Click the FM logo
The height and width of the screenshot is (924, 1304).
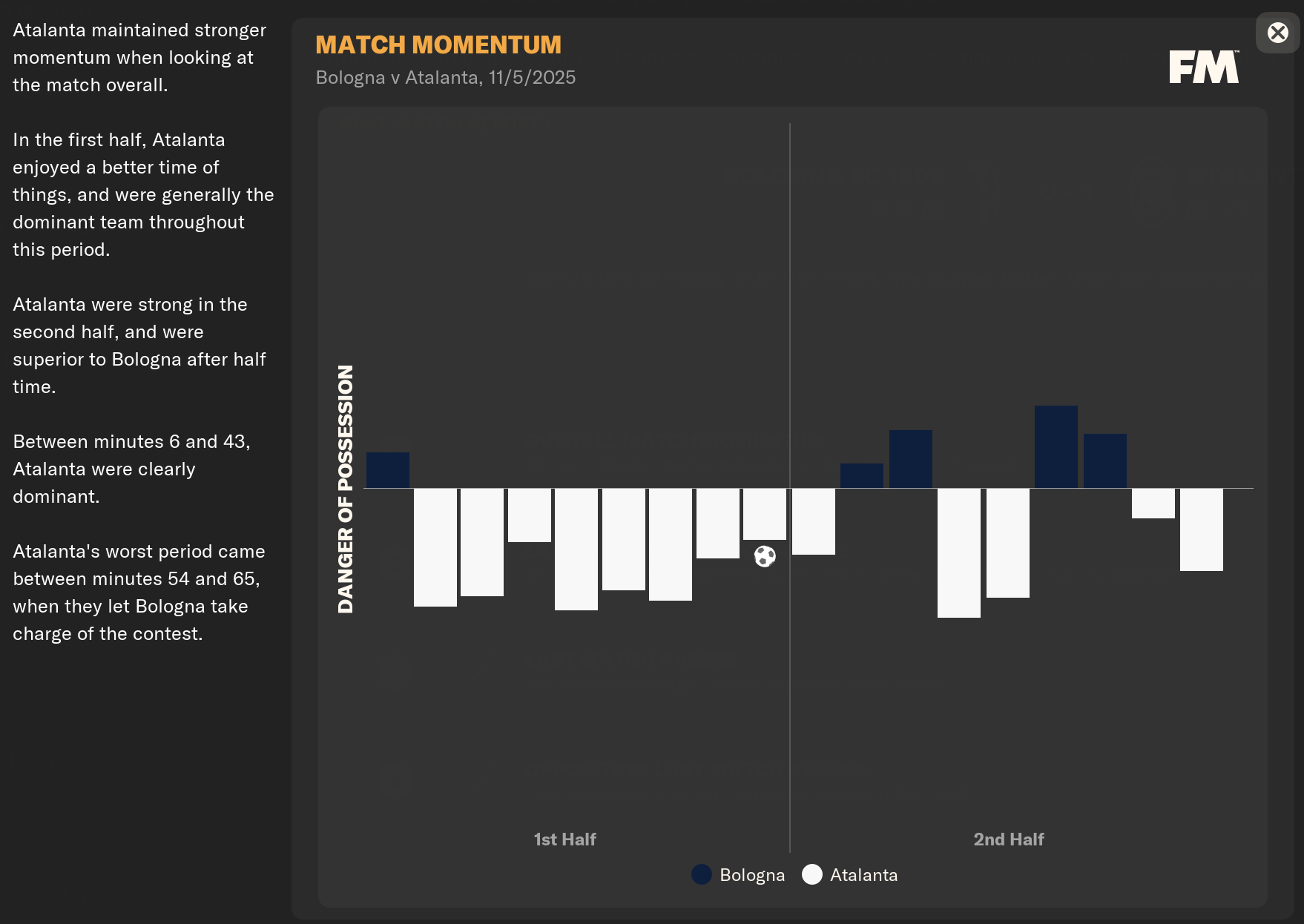(x=1203, y=67)
